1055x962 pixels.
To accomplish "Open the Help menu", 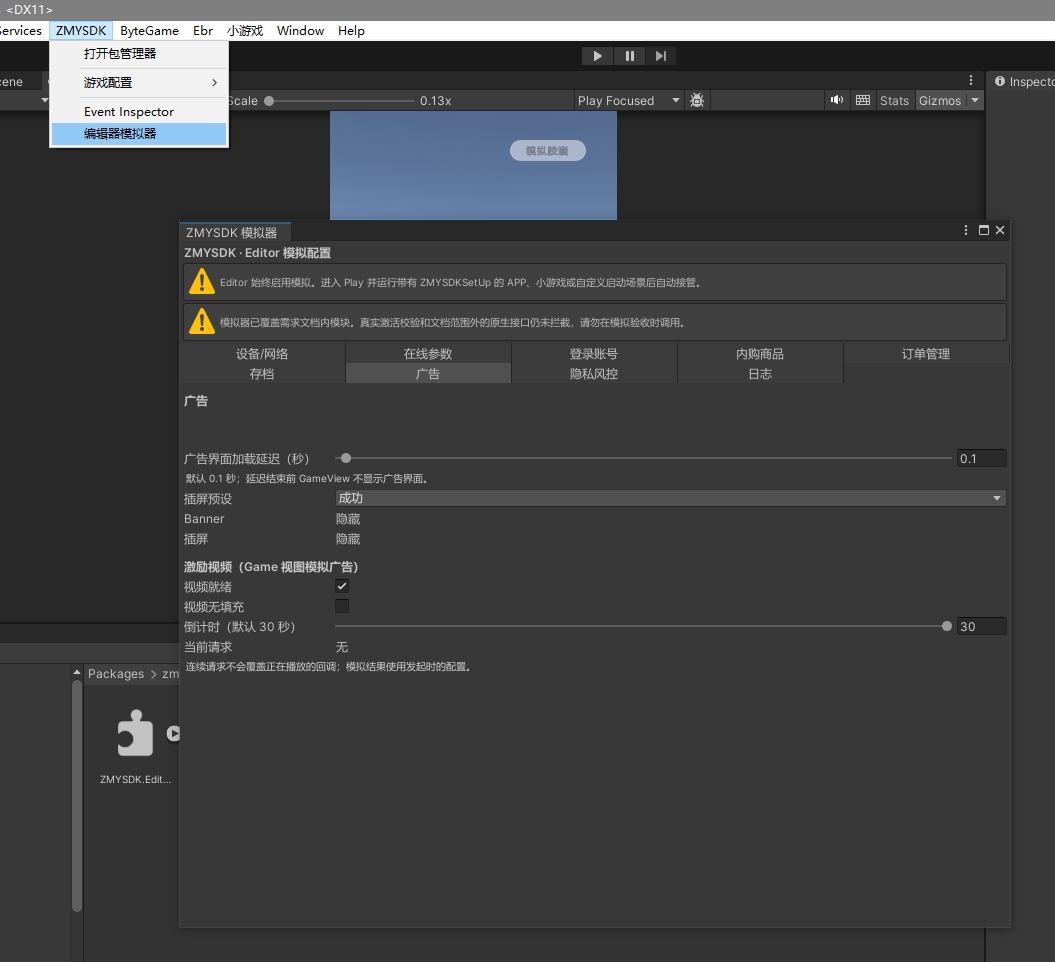I will click(351, 30).
